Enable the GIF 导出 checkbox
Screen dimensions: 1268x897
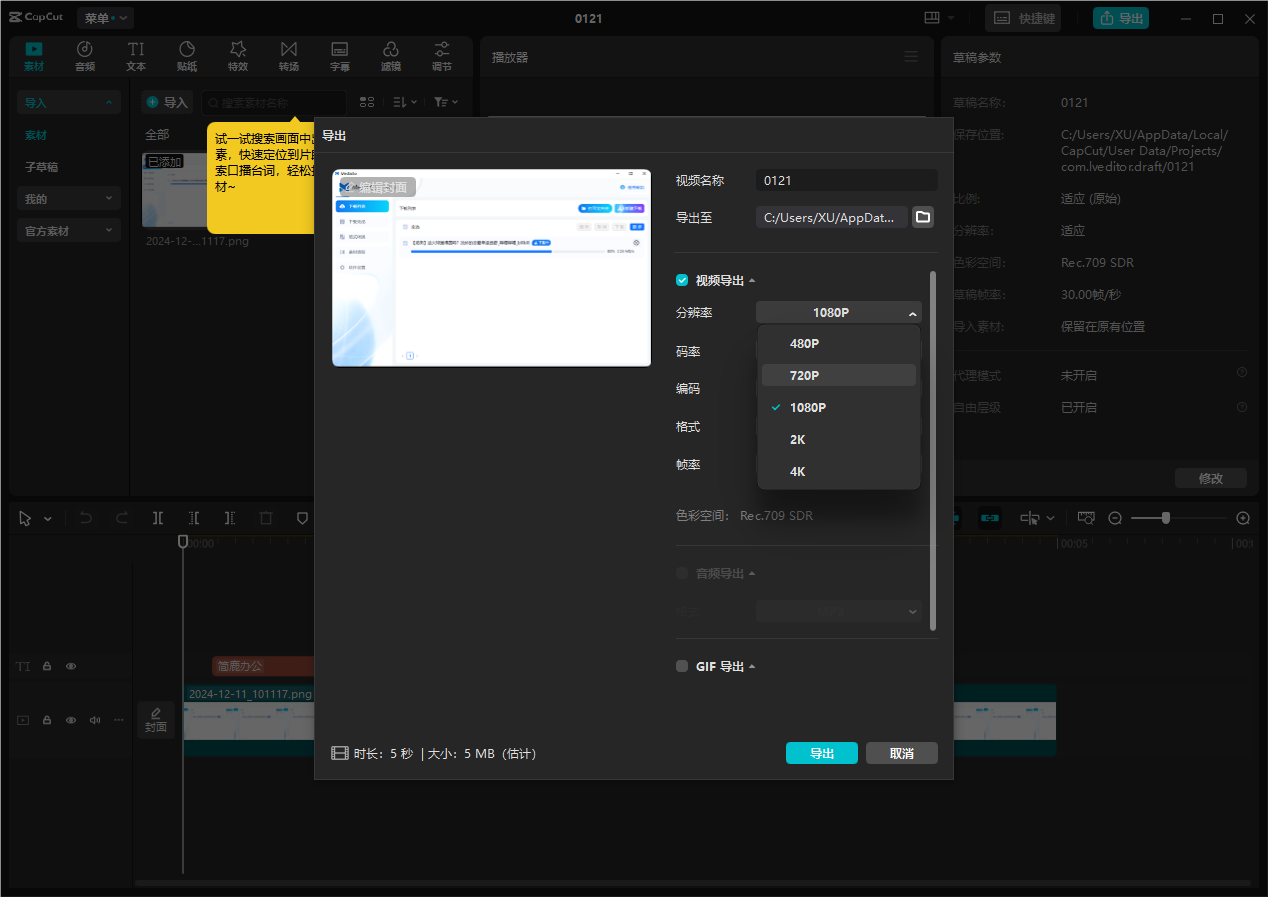click(682, 666)
